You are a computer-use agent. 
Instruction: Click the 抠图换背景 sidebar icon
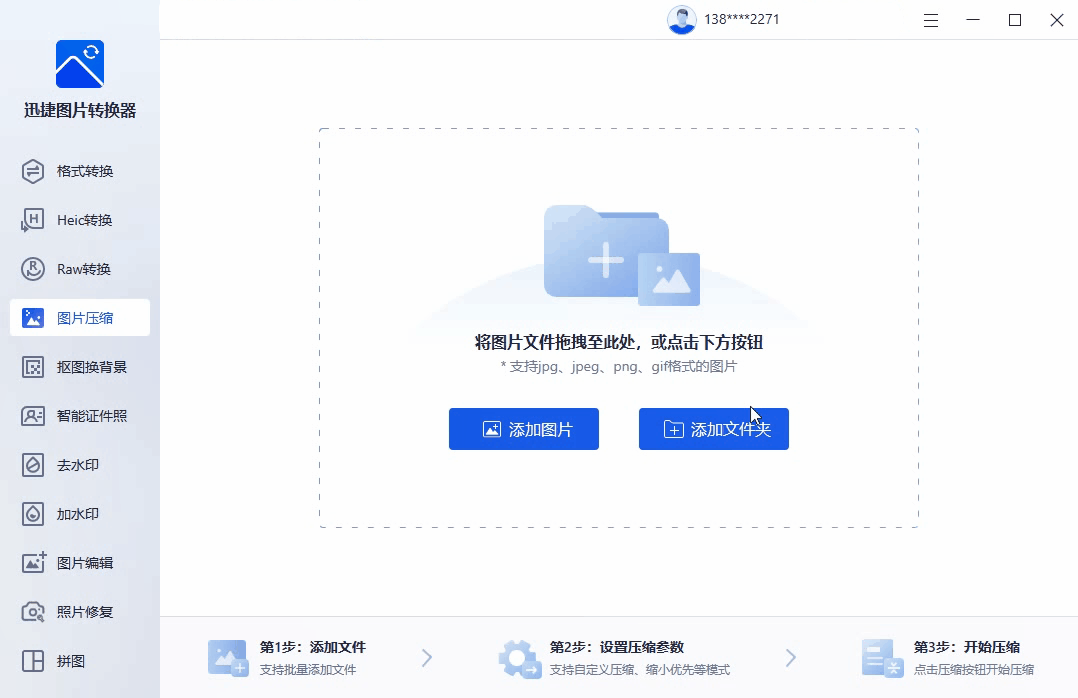click(33, 367)
